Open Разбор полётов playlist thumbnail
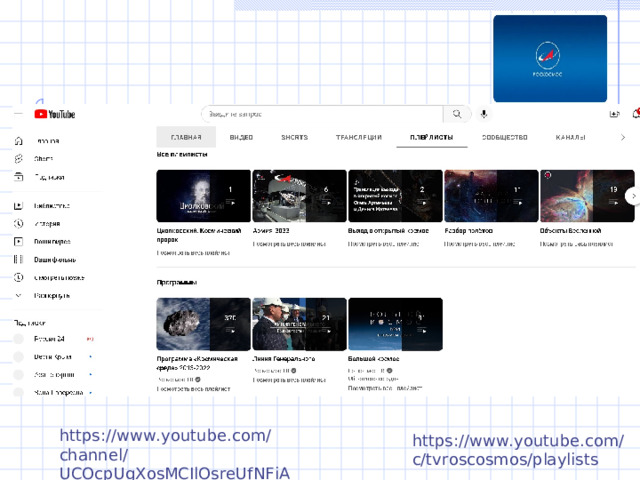Image resolution: width=640 pixels, height=480 pixels. pos(491,196)
